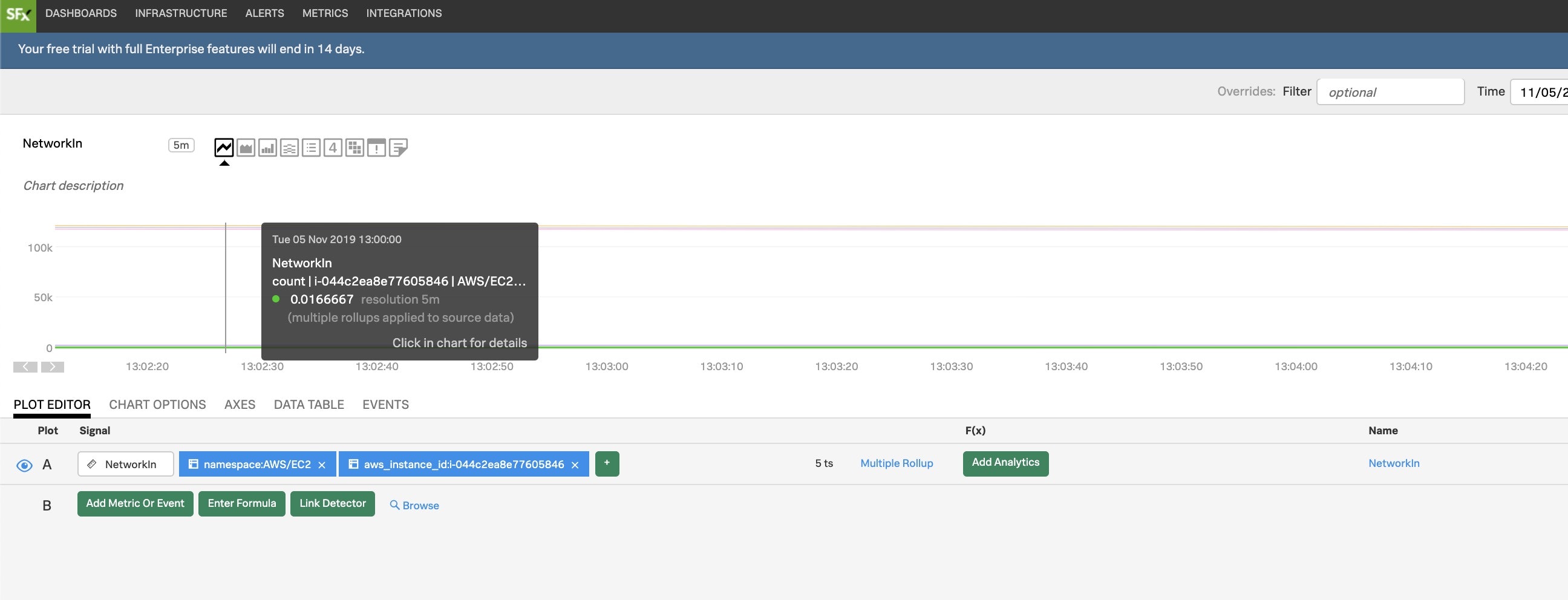Pan the chart backward with left arrow
This screenshot has height=600, width=1568.
tap(25, 367)
